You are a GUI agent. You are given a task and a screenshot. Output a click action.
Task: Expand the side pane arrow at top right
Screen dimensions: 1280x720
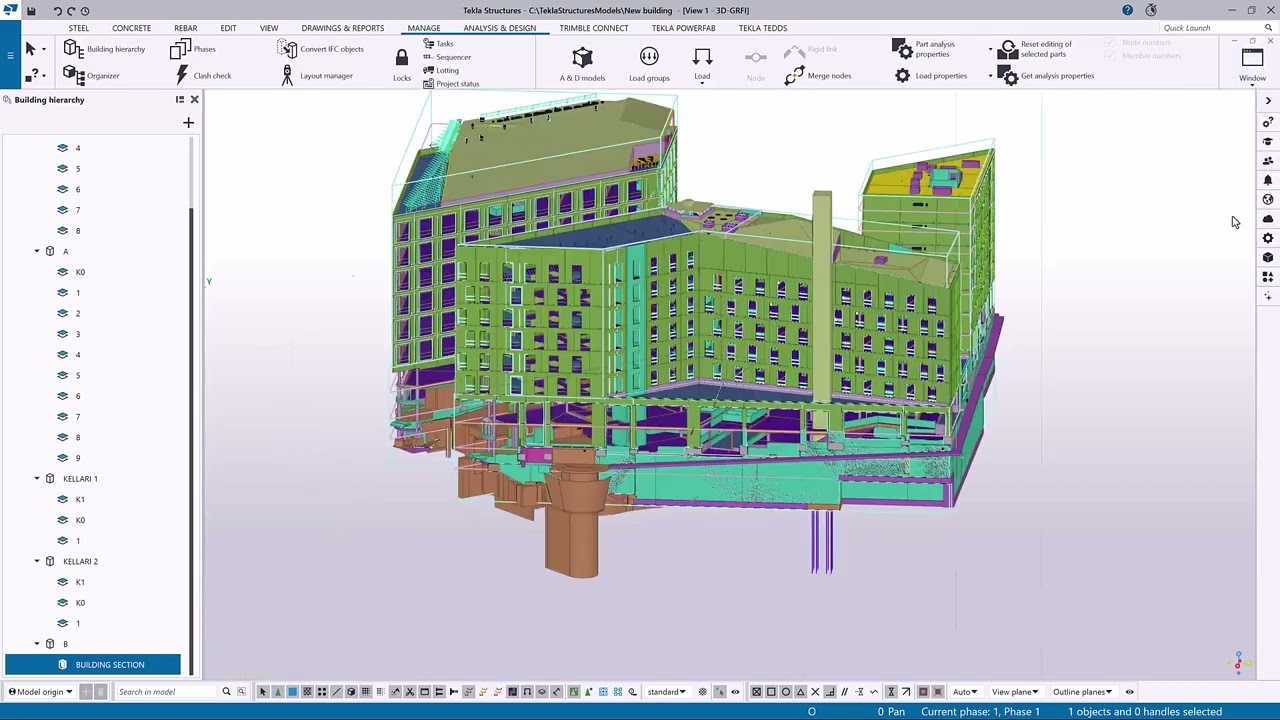(1268, 100)
